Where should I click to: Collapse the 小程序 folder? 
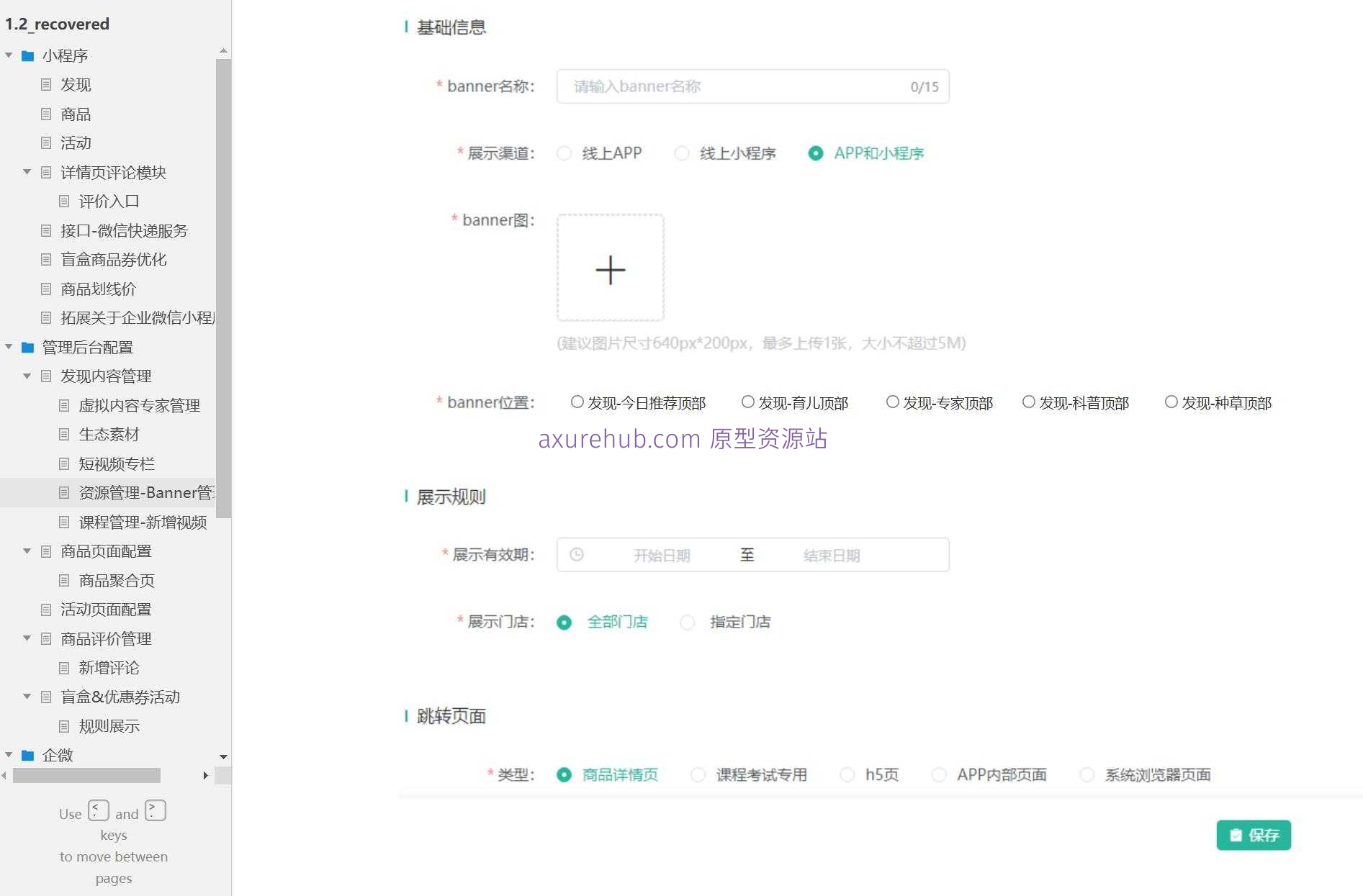point(9,55)
